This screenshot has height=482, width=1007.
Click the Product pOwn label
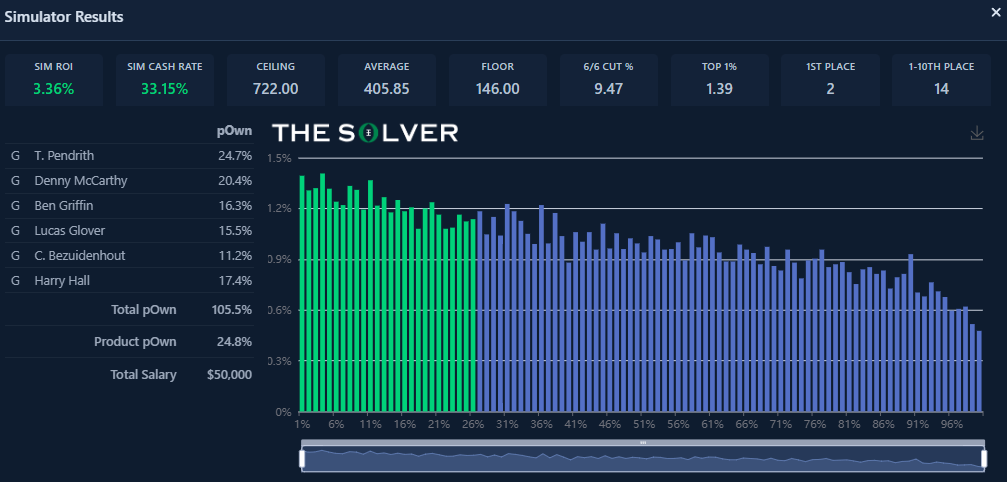[135, 342]
